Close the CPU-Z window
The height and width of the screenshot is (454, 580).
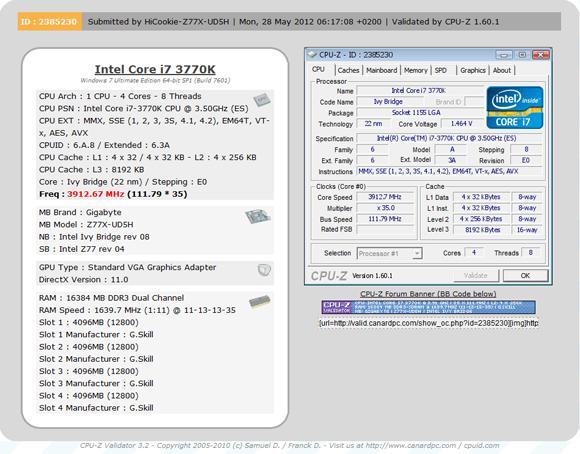[540, 55]
